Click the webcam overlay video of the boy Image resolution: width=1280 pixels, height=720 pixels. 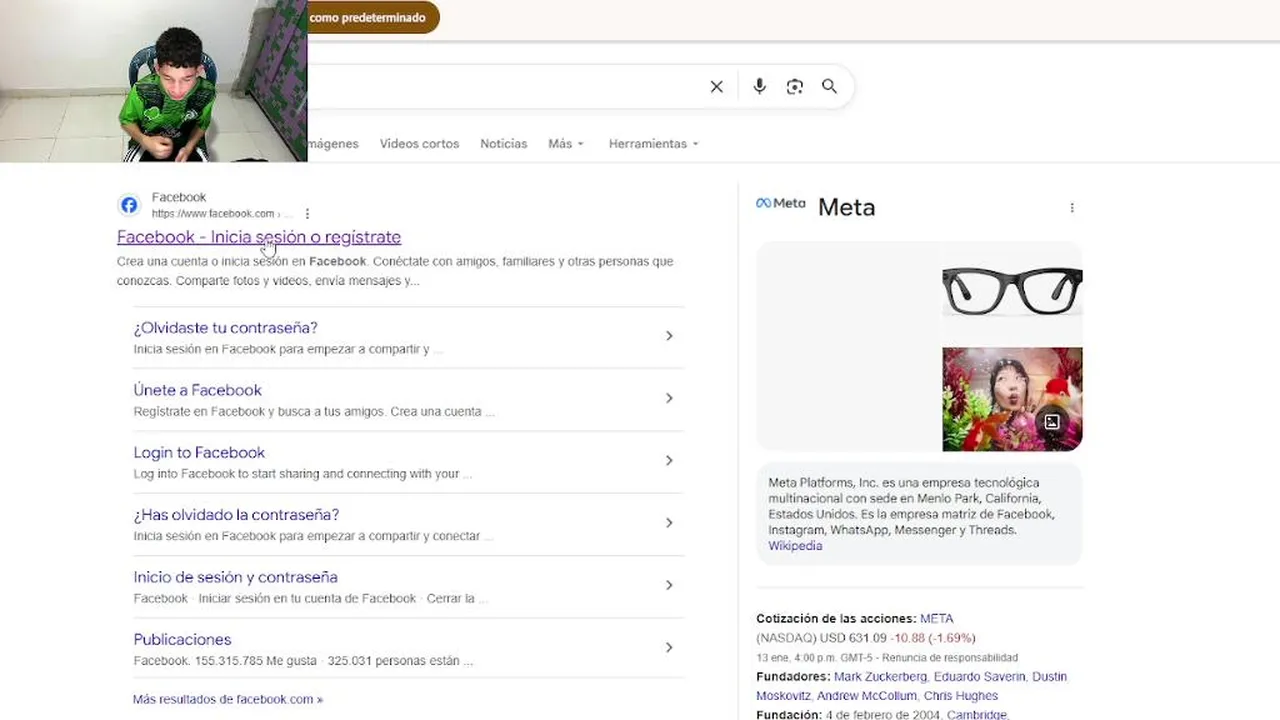pyautogui.click(x=153, y=81)
